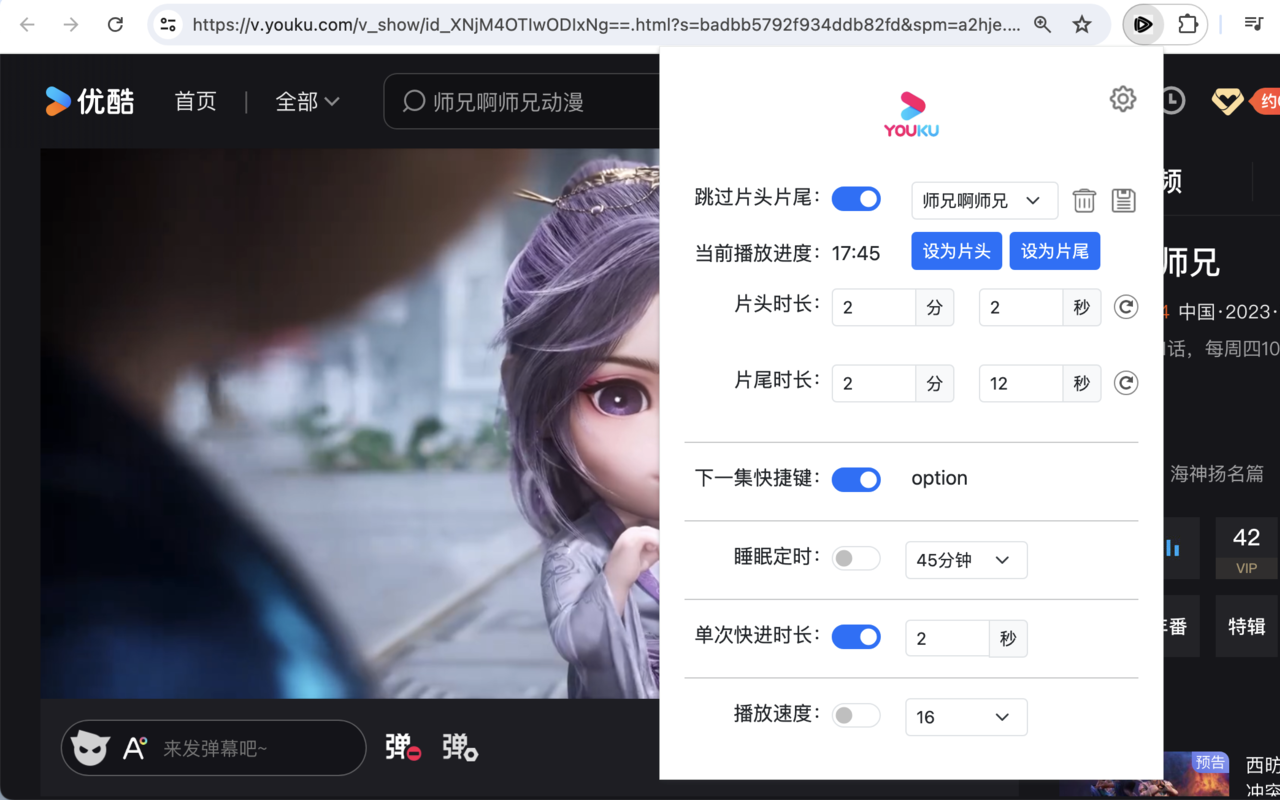Reset the 片尾时长 with its refresh icon
1280x800 pixels.
click(x=1126, y=383)
